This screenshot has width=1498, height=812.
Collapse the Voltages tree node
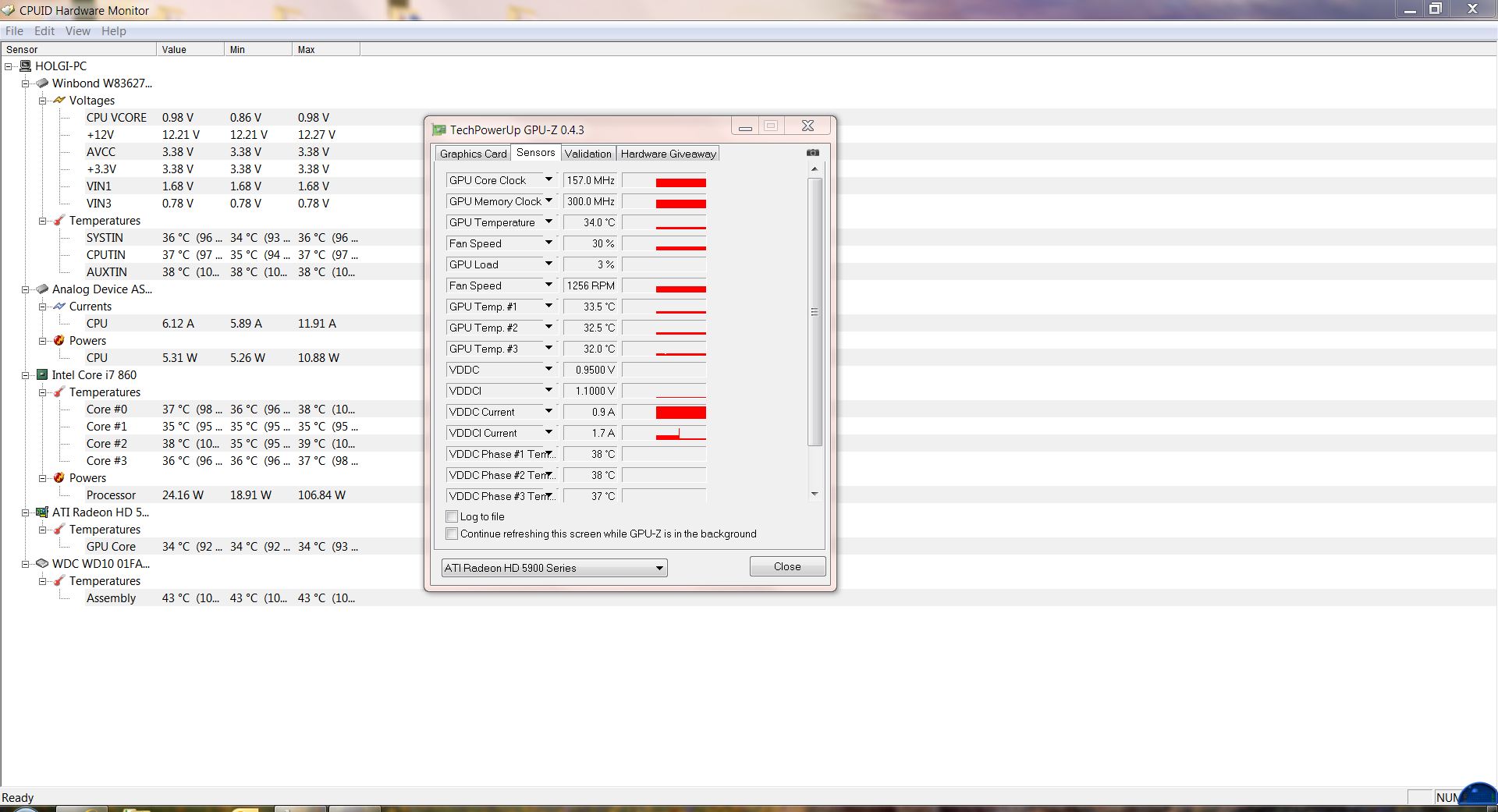click(43, 101)
